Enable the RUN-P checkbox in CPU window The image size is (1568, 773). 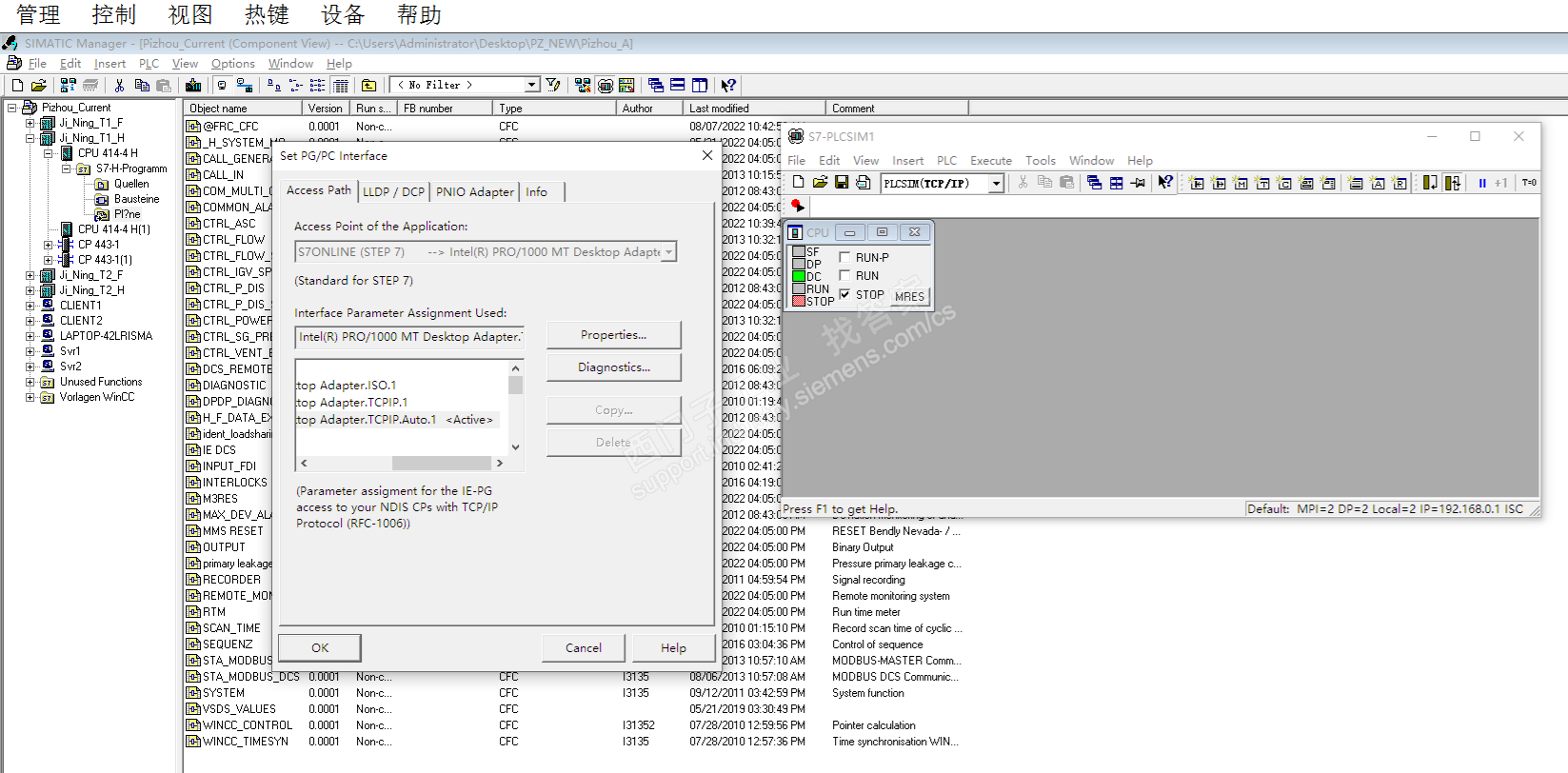[844, 257]
